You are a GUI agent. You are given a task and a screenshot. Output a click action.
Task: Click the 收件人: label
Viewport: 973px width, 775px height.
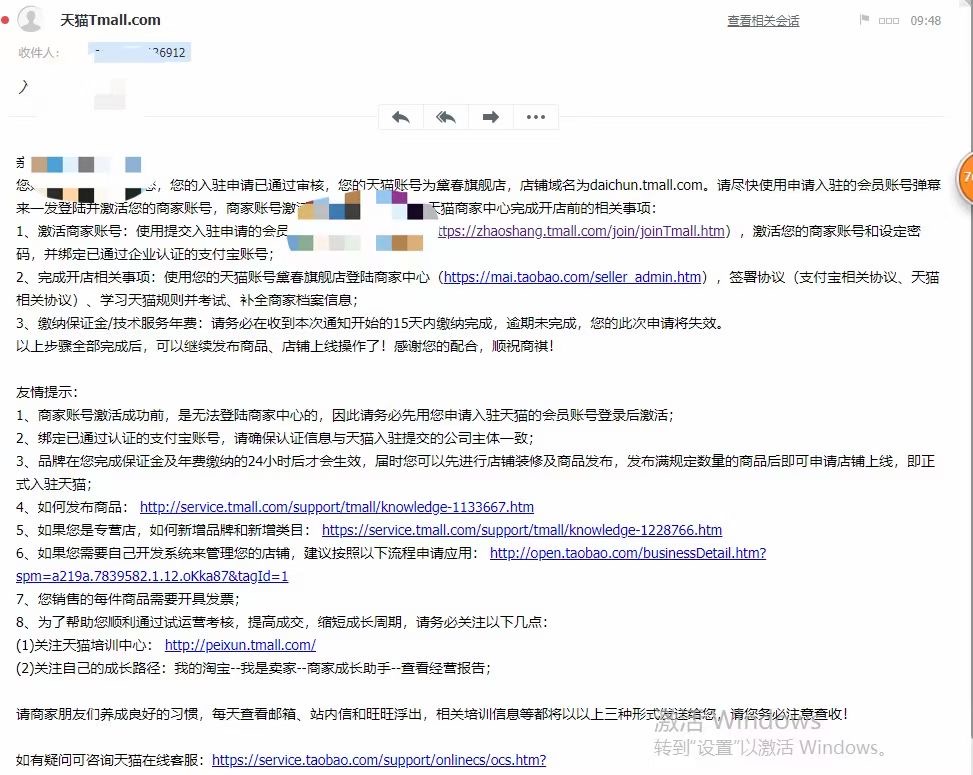coord(39,53)
